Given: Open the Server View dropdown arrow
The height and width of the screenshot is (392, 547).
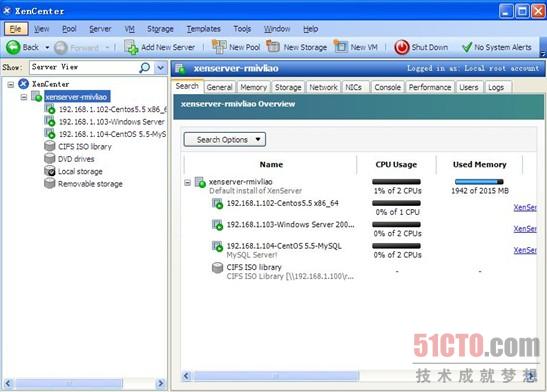Looking at the screenshot, I should coord(160,67).
